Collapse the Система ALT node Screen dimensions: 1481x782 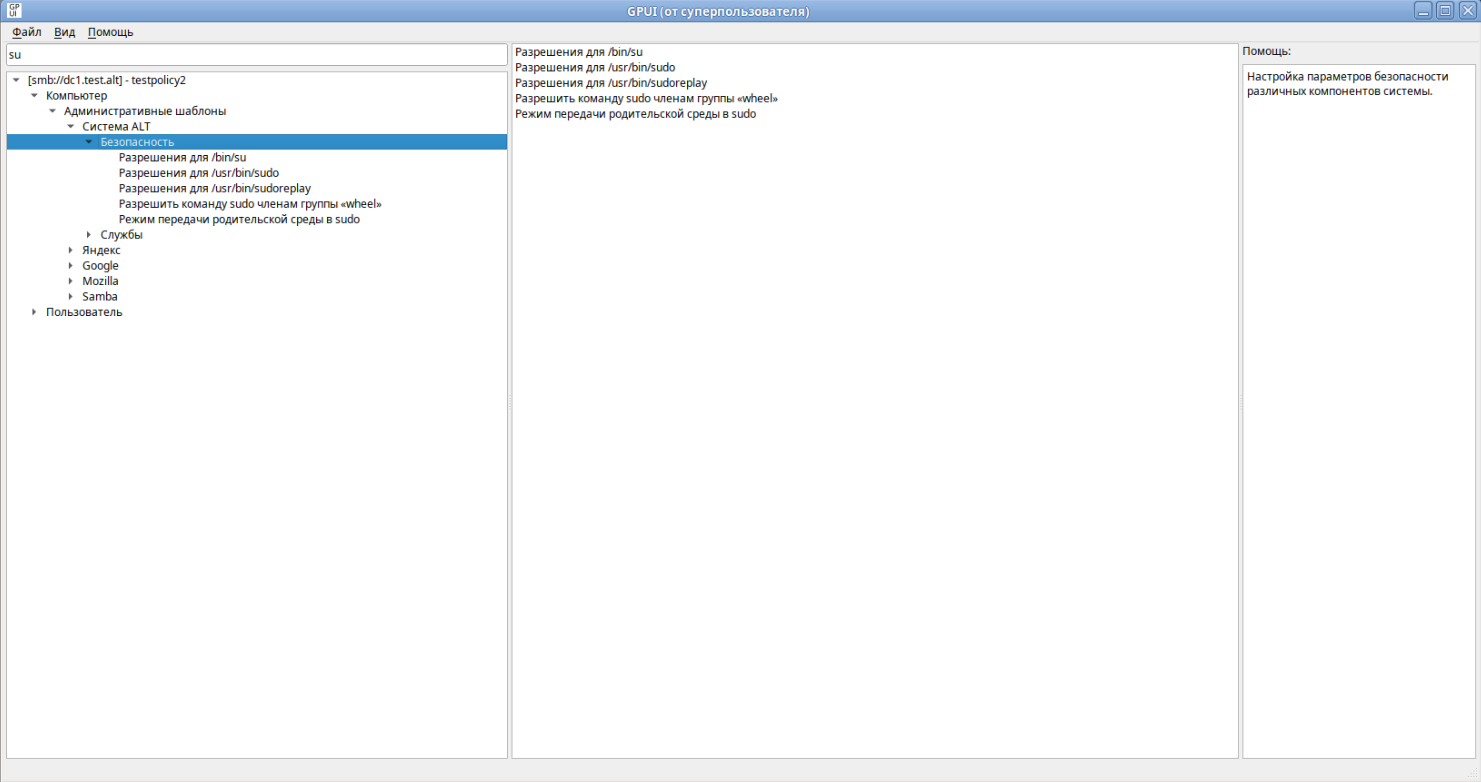[x=70, y=127]
